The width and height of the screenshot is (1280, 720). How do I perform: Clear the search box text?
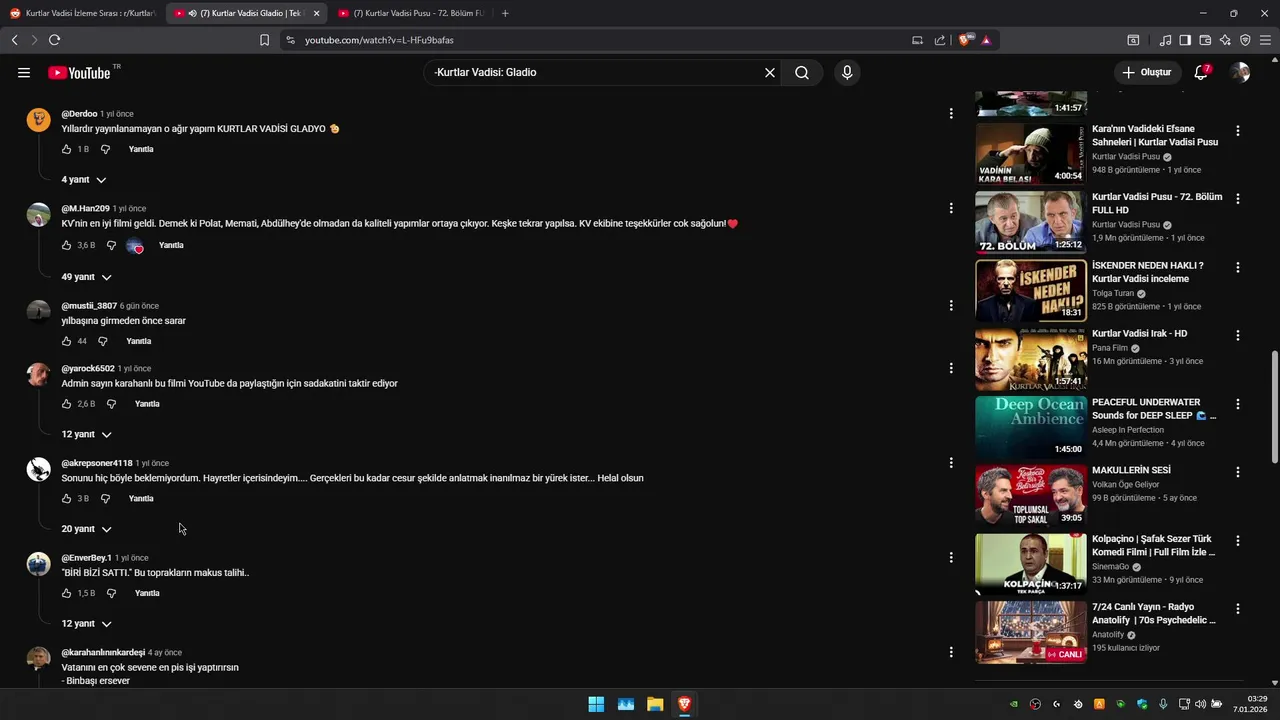tap(770, 72)
